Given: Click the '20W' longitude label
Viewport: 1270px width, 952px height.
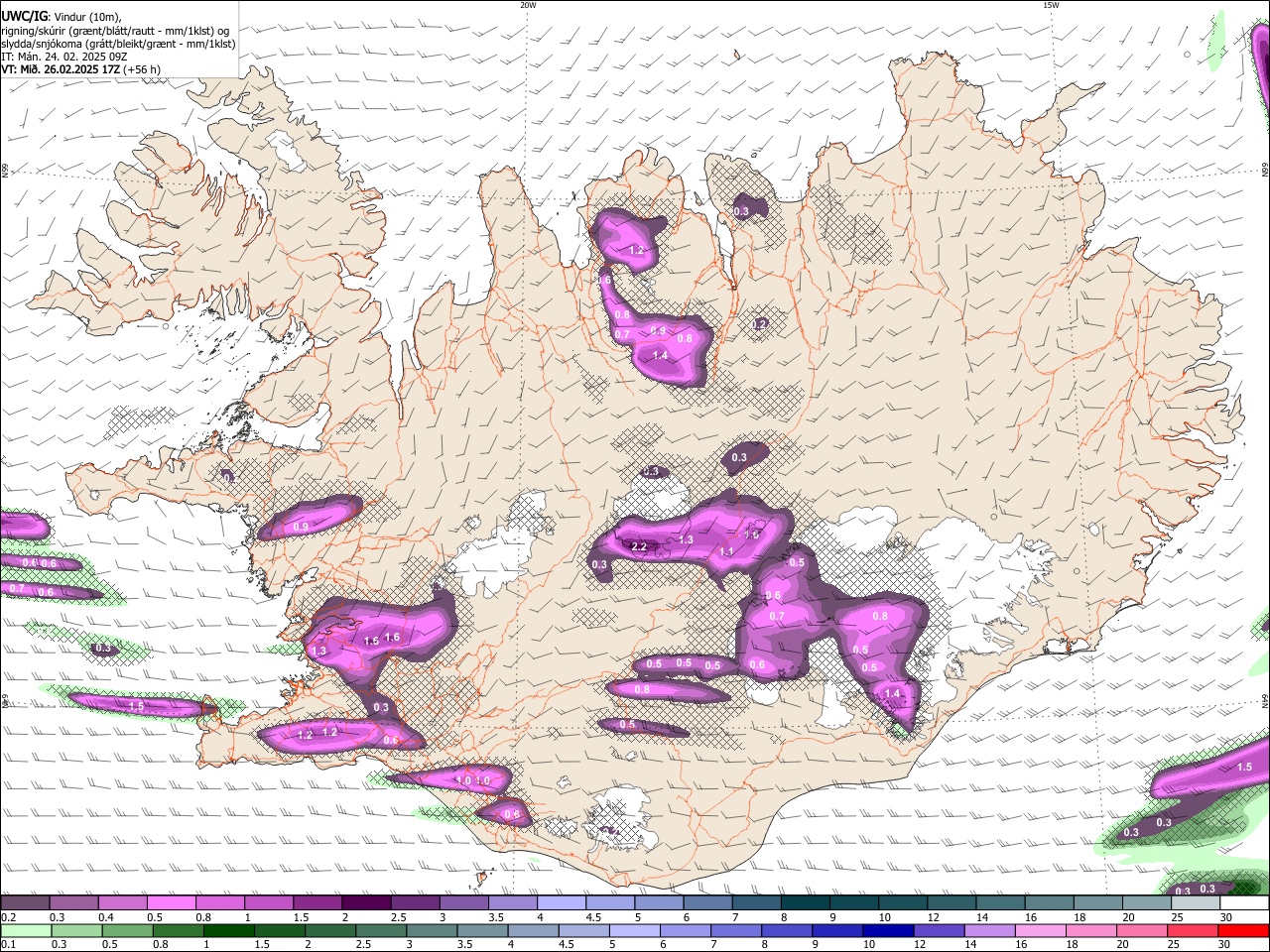Looking at the screenshot, I should pos(528,5).
